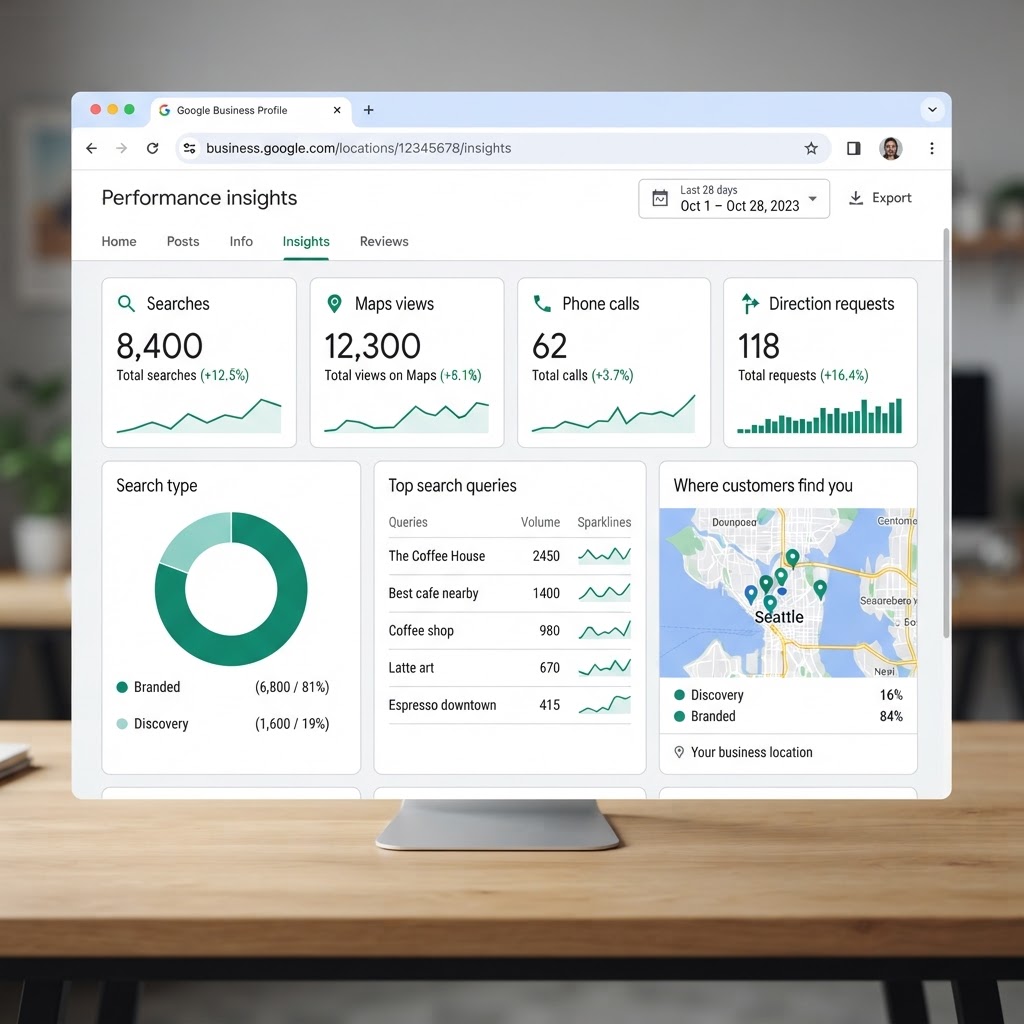Click the Export button
Image resolution: width=1024 pixels, height=1024 pixels.
click(880, 198)
